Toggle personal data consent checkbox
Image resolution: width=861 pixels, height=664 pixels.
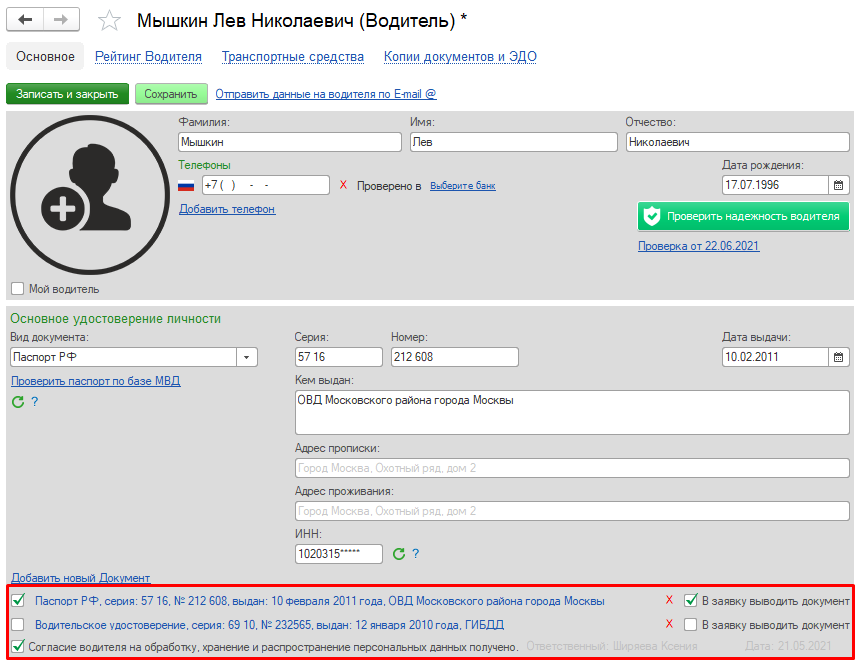pos(18,646)
